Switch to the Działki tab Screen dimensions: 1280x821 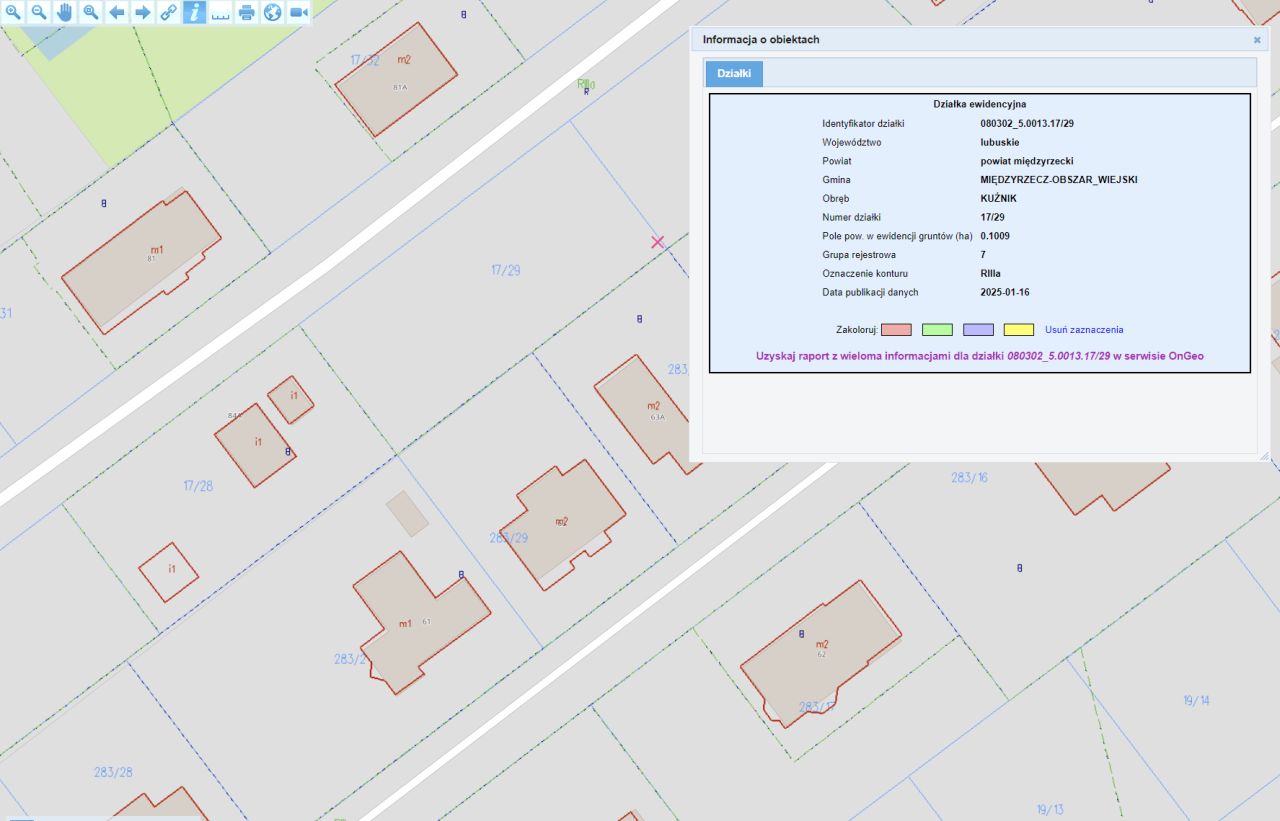coord(734,73)
